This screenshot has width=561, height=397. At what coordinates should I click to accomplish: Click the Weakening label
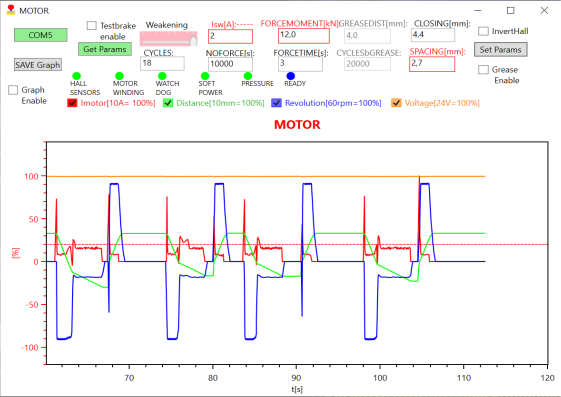pyautogui.click(x=167, y=25)
